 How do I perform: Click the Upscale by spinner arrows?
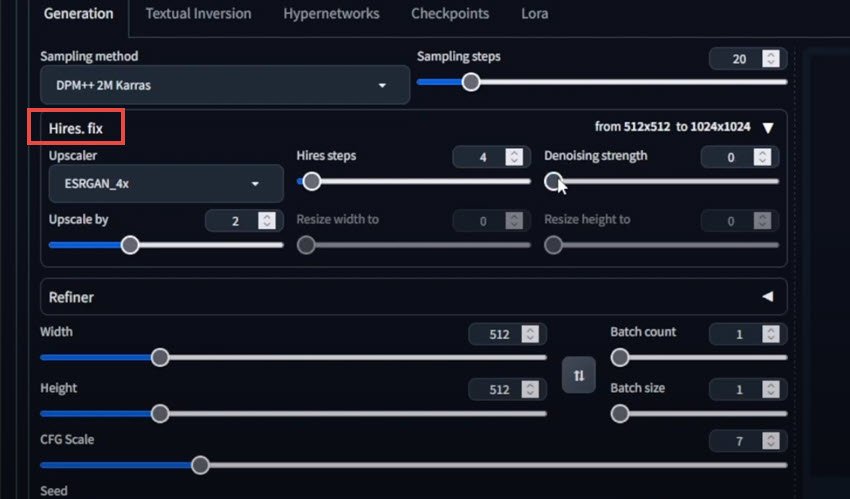pos(267,221)
